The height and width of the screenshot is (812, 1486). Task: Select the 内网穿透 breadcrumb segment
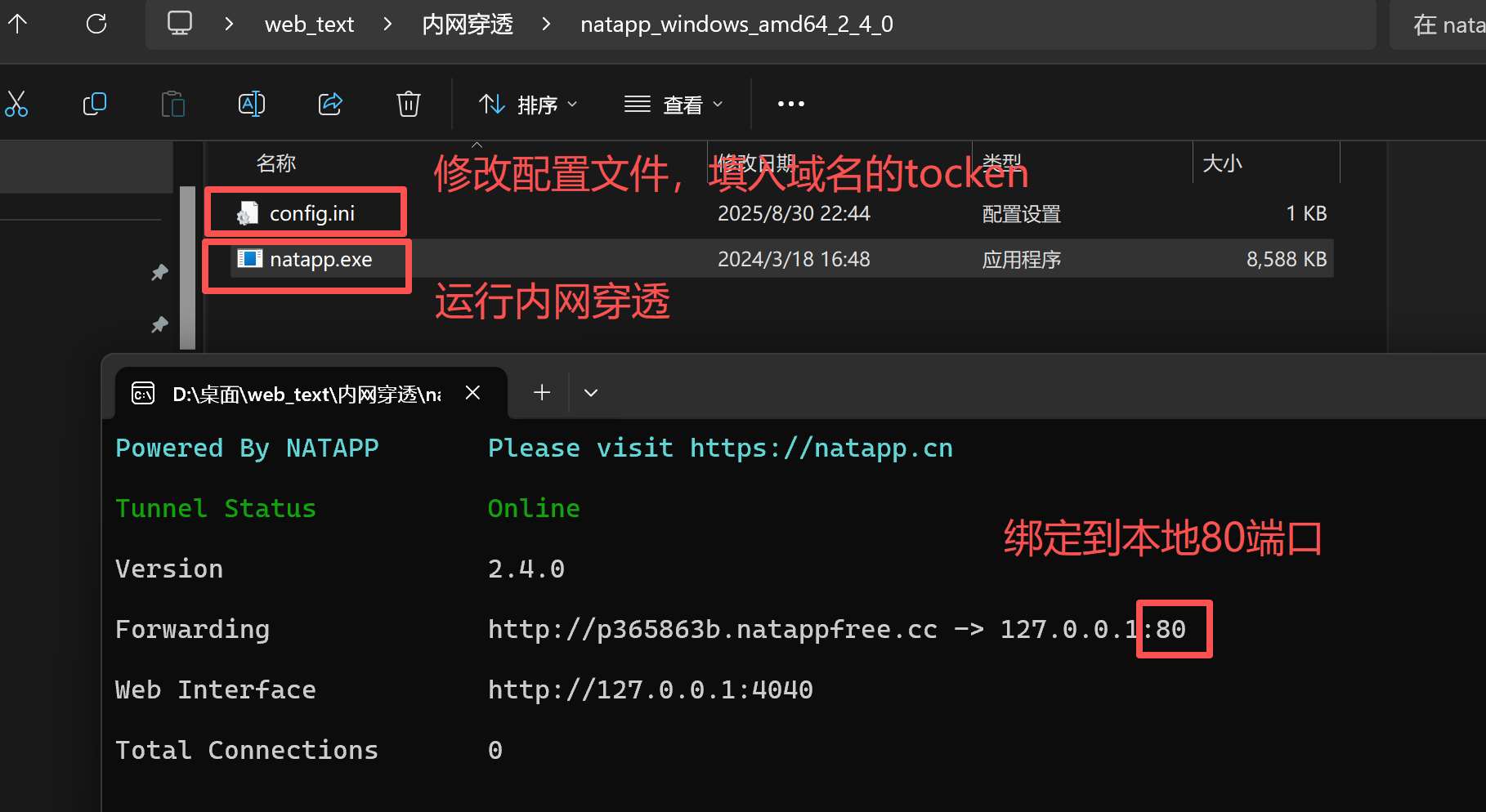coord(468,25)
